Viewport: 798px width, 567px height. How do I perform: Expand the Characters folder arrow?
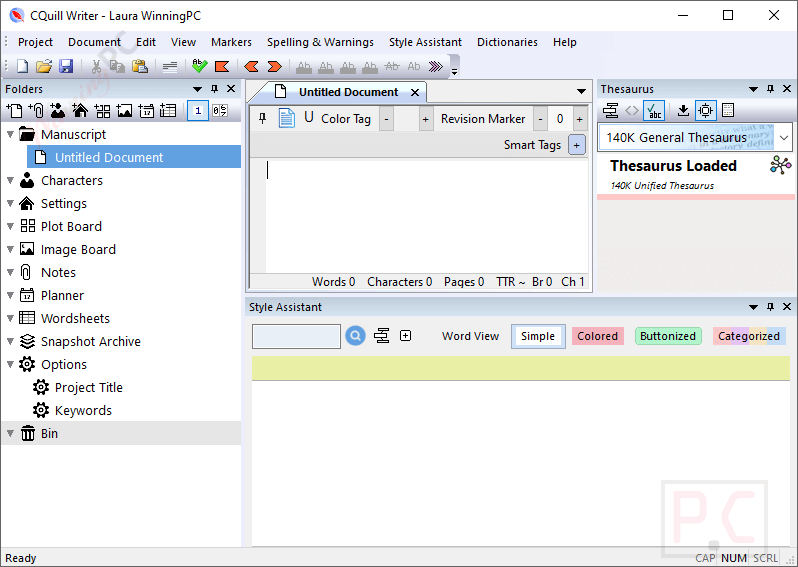pyautogui.click(x=10, y=180)
